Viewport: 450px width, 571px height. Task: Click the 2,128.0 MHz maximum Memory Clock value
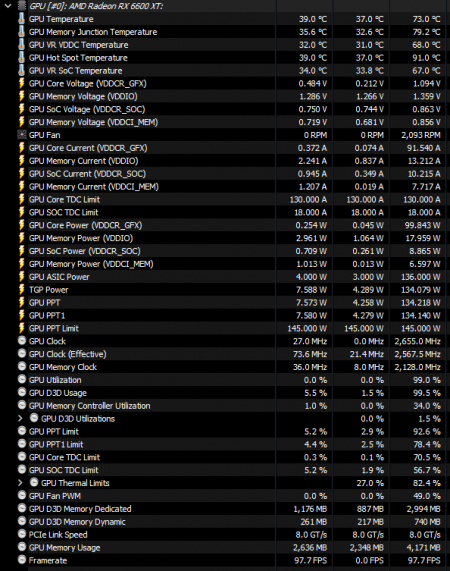pos(418,367)
